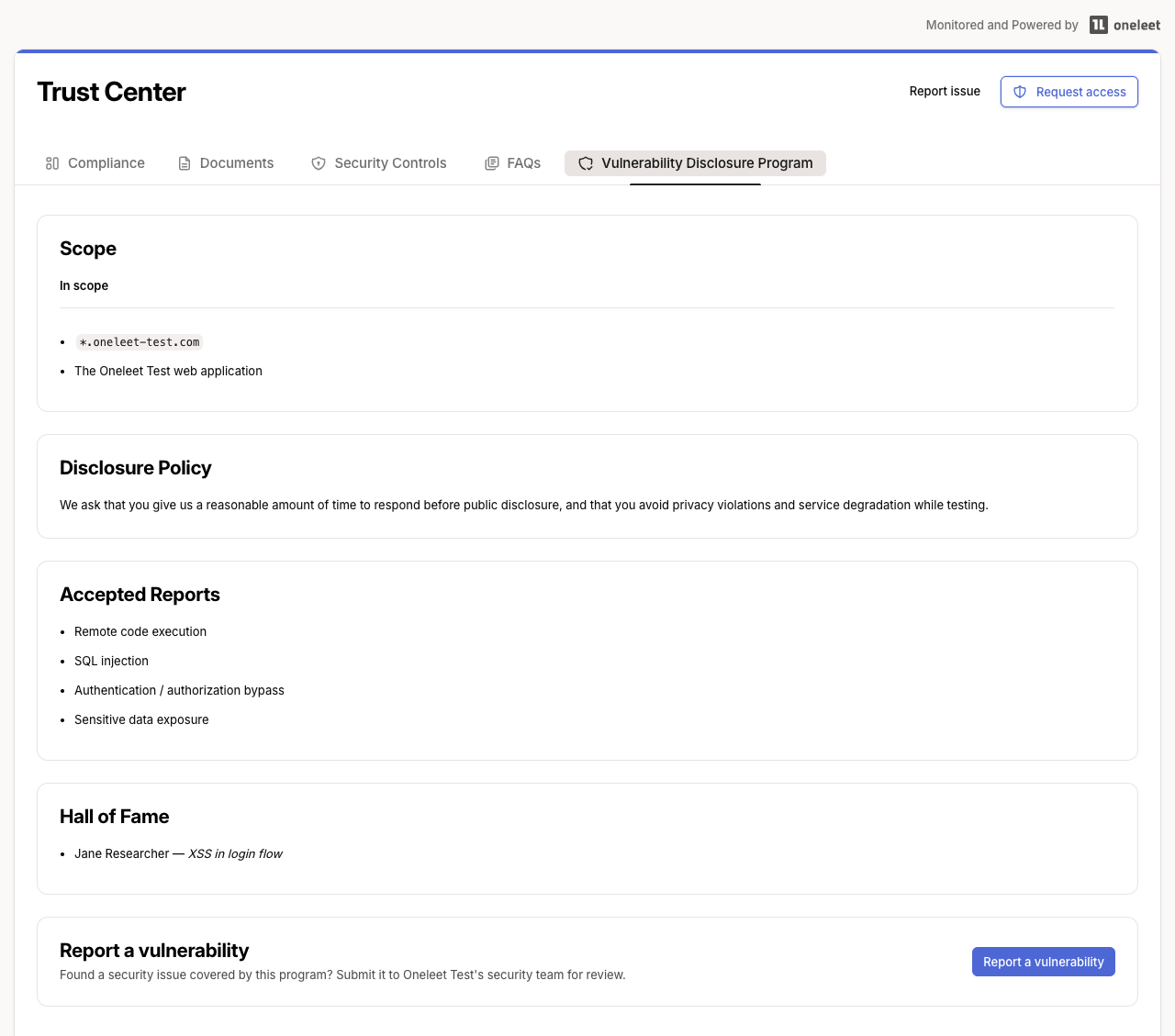The width and height of the screenshot is (1175, 1036).
Task: Click the Hall of Fame heading
Action: point(115,817)
